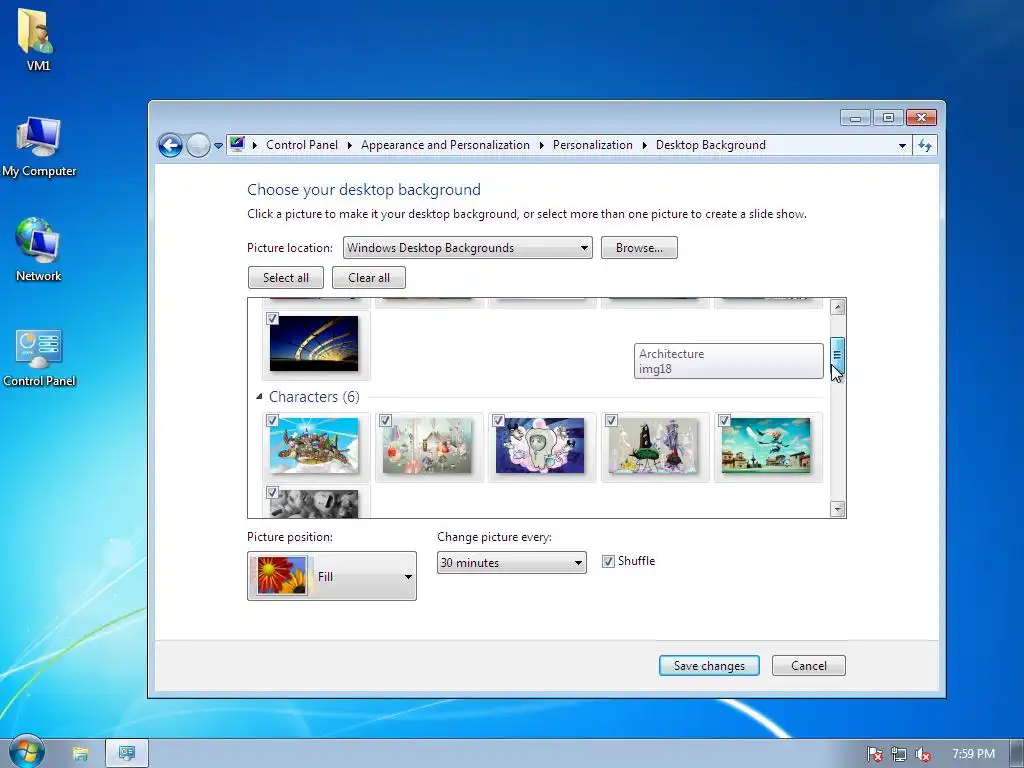Click the computer icon in address bar
1024x768 pixels.
[237, 144]
